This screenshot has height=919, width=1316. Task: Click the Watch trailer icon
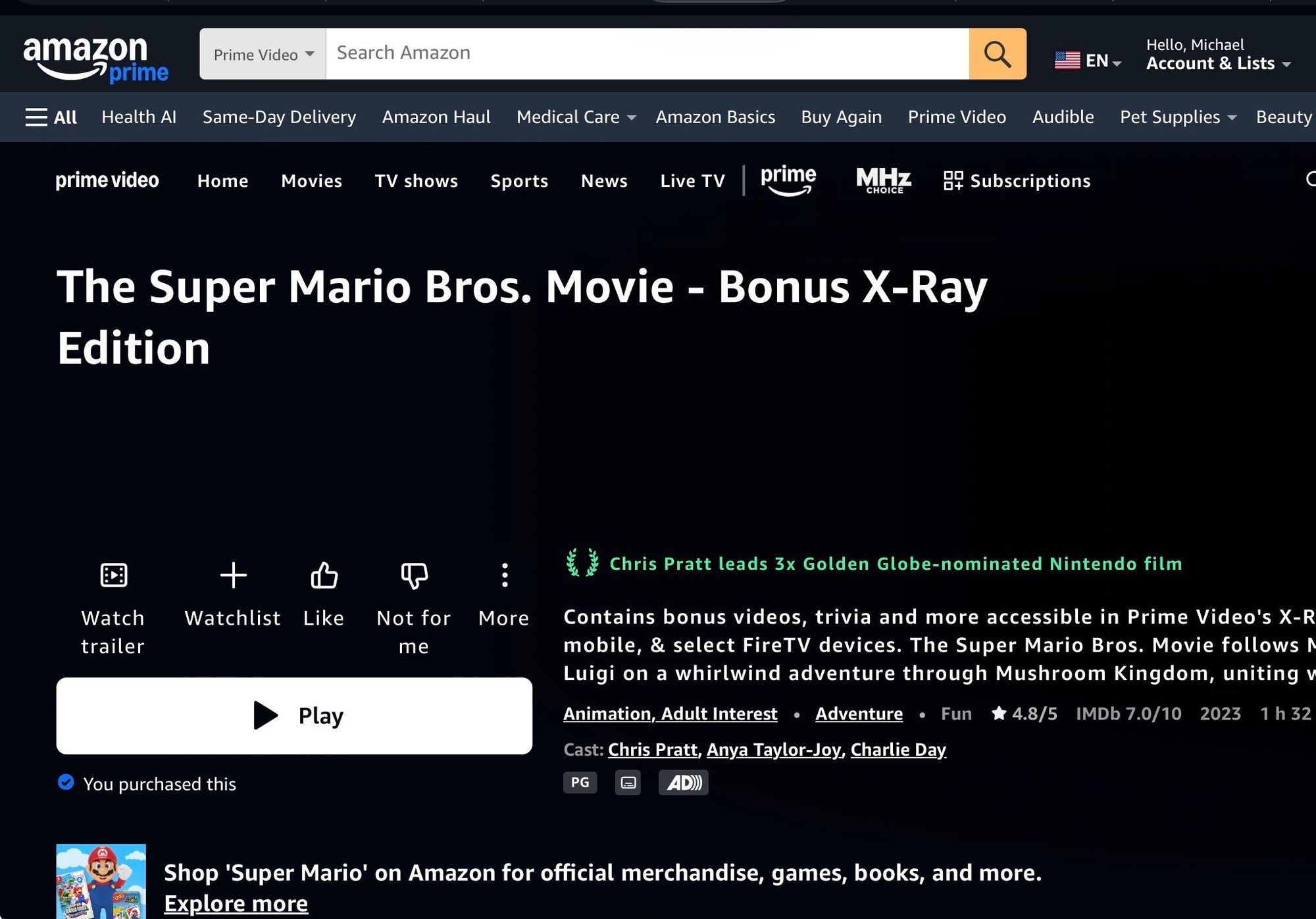[x=113, y=575]
